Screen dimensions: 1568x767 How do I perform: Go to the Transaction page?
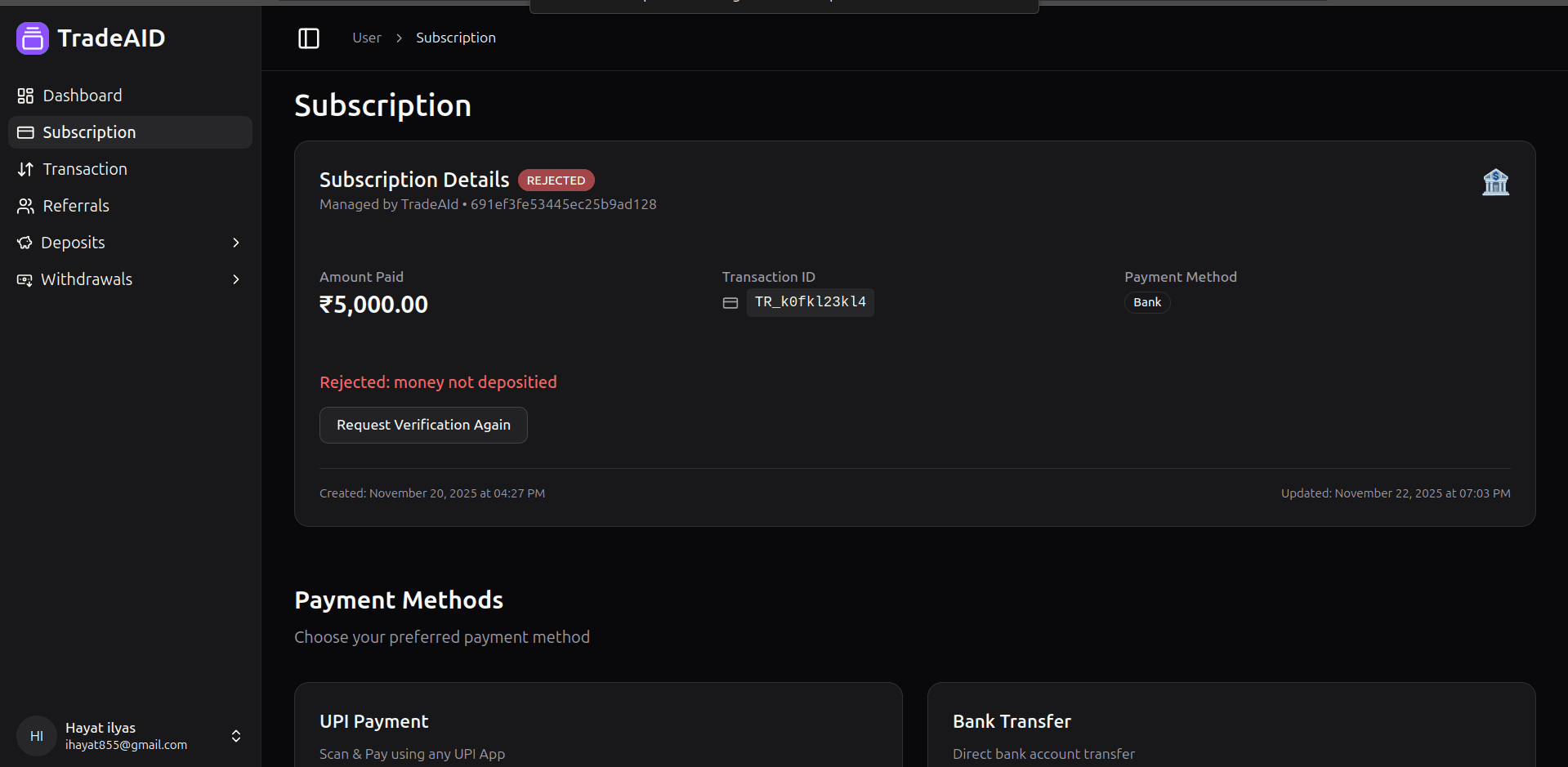pos(130,169)
